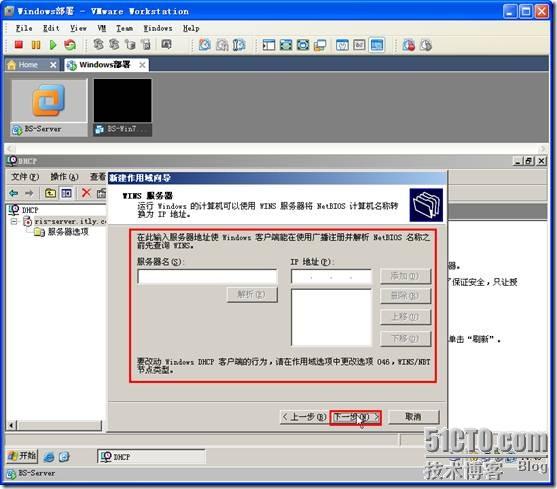Click the 下移(O) button

tap(405, 339)
